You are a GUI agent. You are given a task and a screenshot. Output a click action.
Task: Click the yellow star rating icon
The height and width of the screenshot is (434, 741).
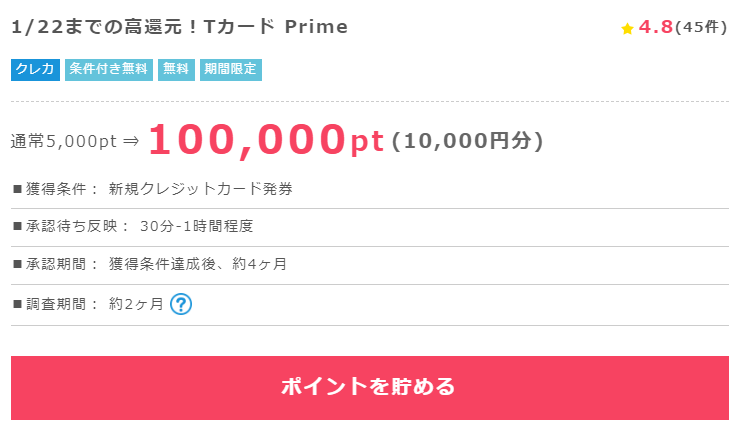[x=627, y=29]
